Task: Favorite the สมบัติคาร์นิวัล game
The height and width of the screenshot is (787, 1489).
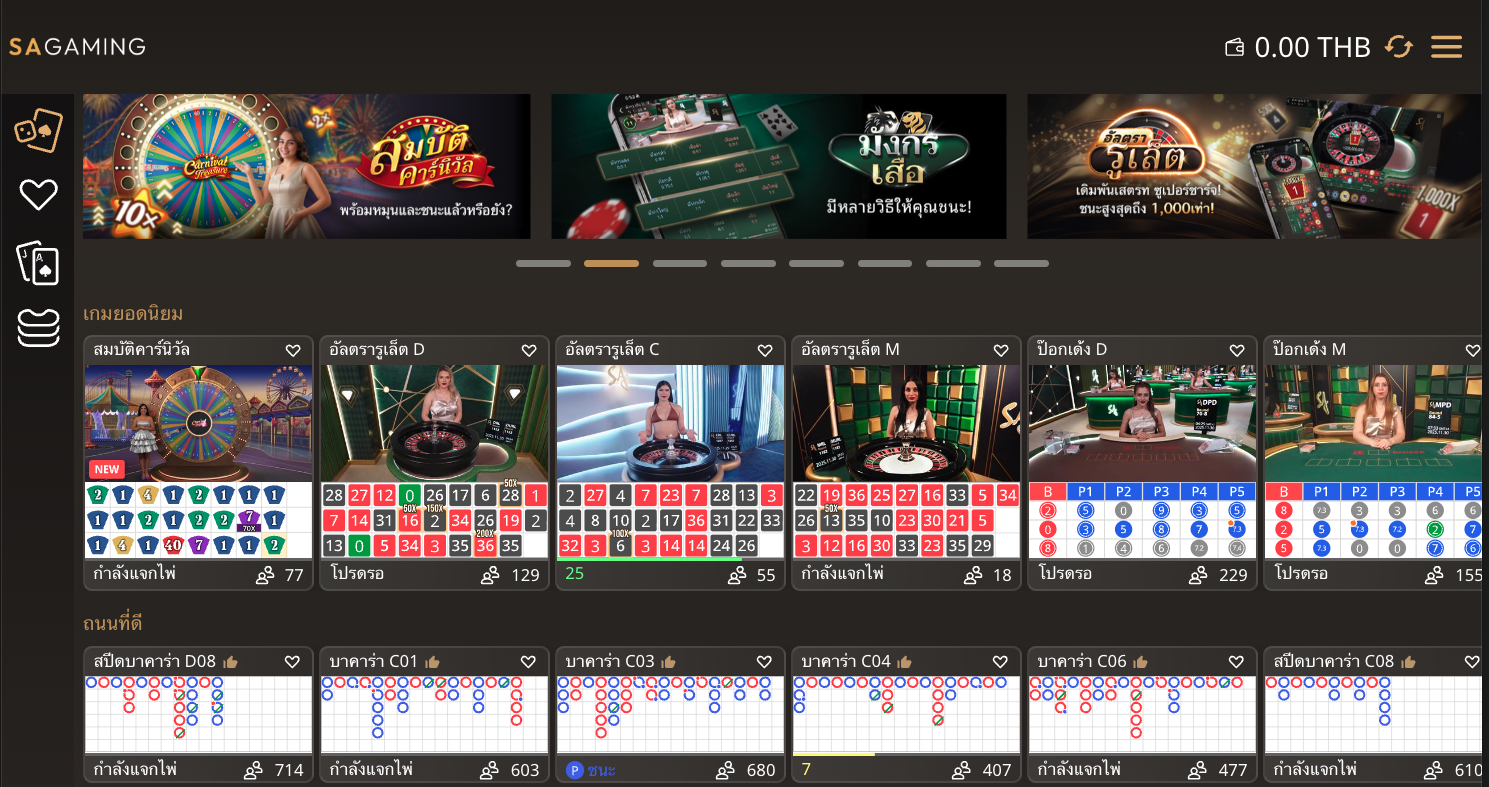Action: [293, 351]
